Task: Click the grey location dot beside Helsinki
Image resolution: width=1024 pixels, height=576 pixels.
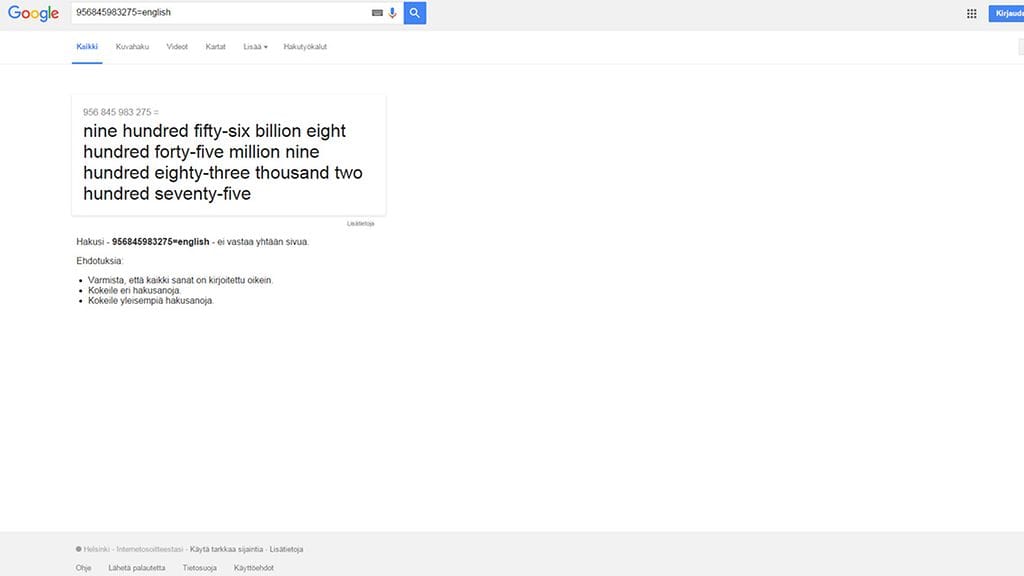Action: click(x=79, y=549)
